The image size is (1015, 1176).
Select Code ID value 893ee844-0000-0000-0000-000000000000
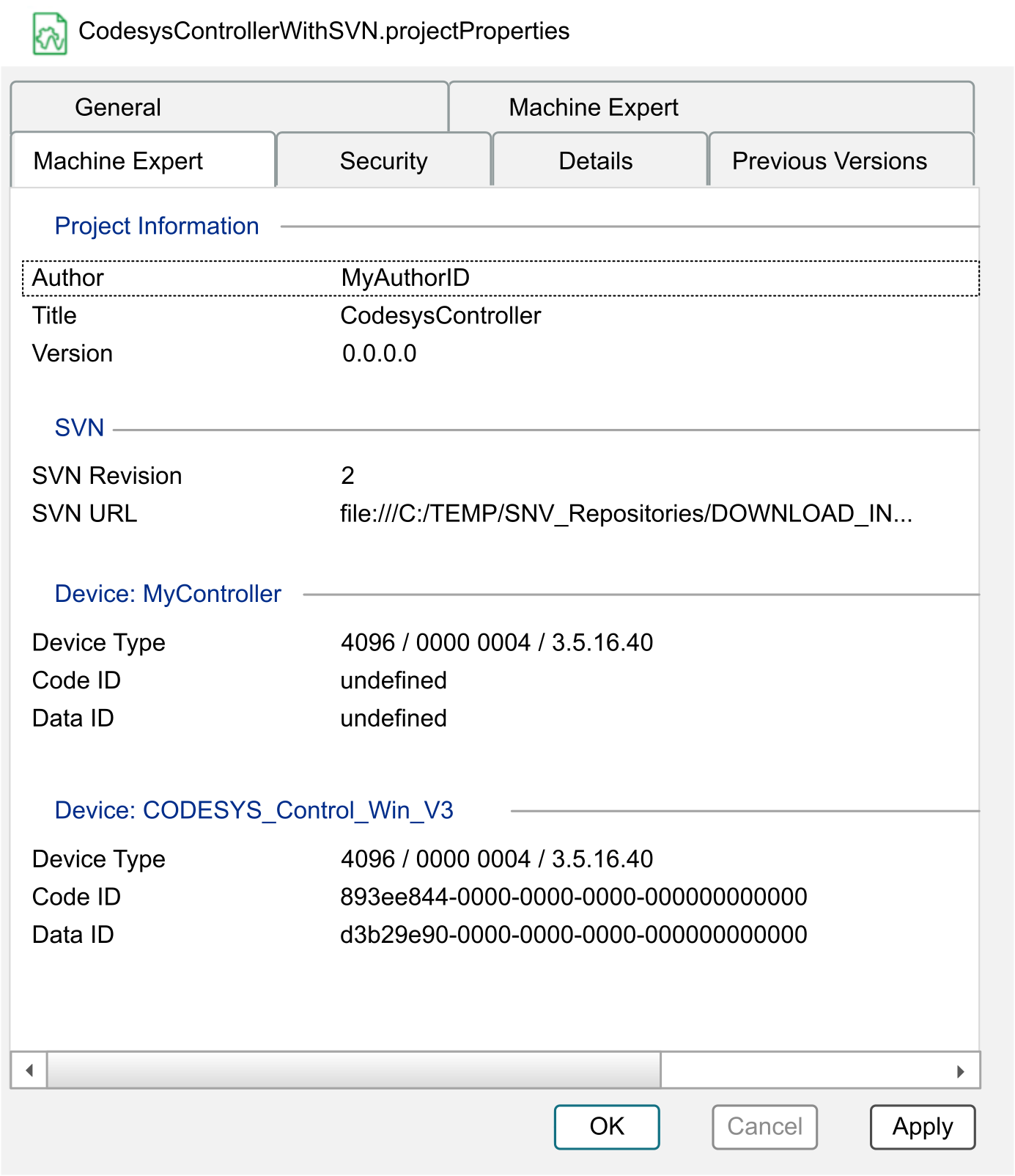click(574, 897)
